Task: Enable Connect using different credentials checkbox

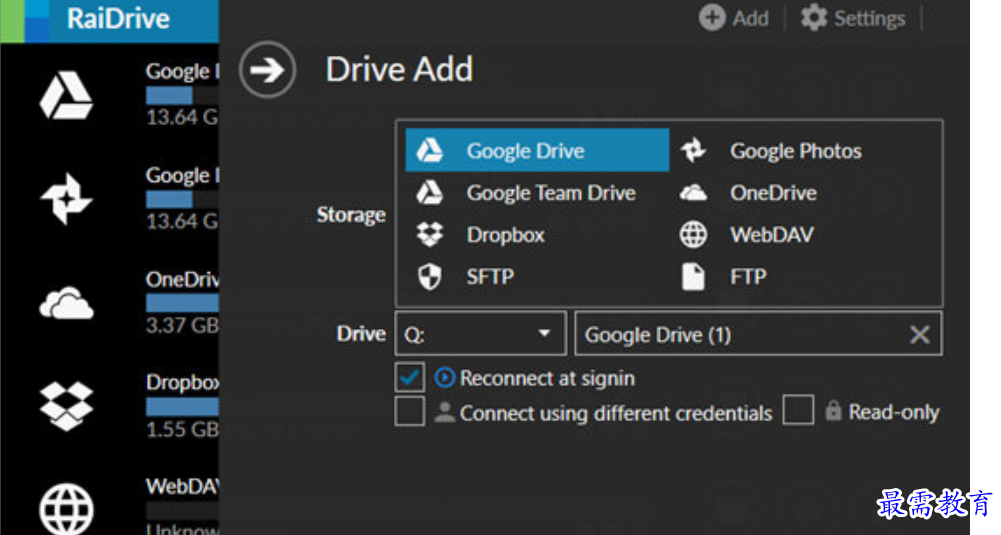Action: pyautogui.click(x=410, y=411)
